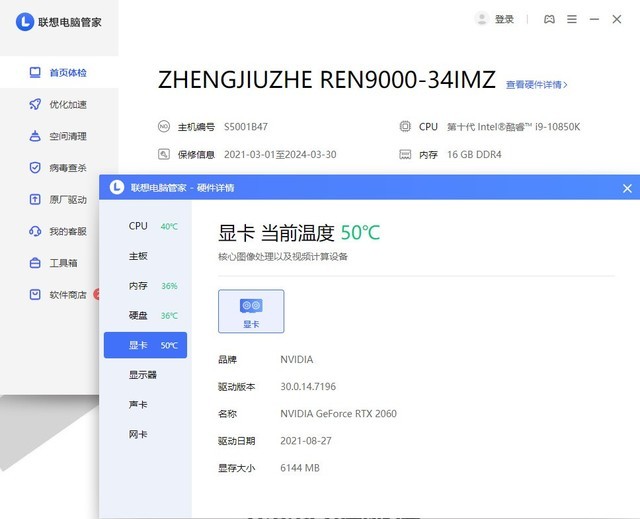Open 首页体检 in the main sidebar

59,73
